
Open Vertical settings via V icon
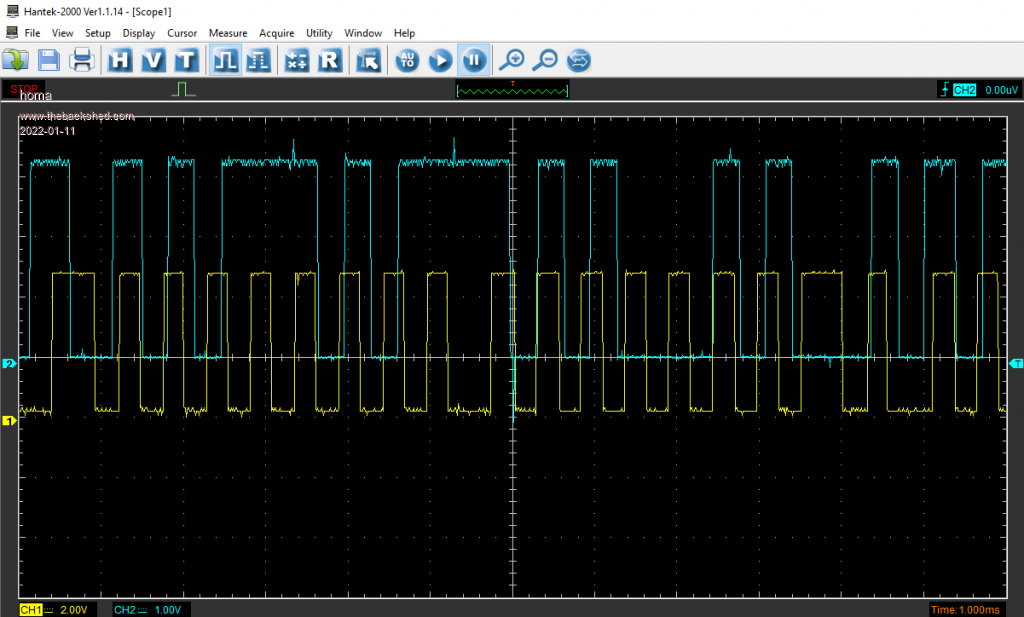point(153,60)
